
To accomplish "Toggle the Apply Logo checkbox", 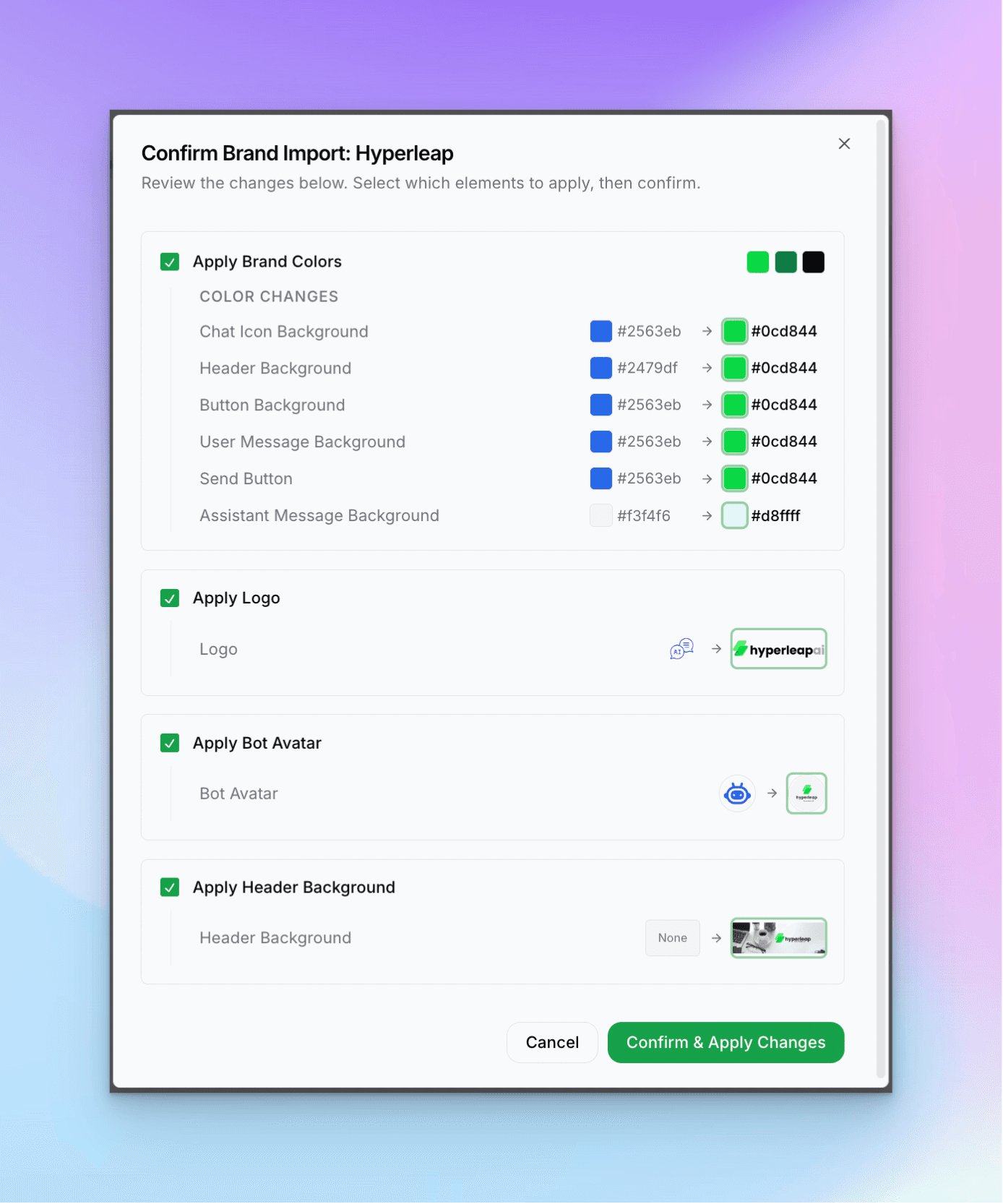I will point(170,598).
